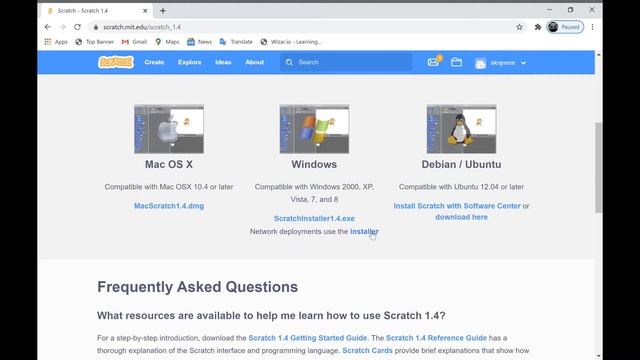Download MacScratch1.4.dmg
The height and width of the screenshot is (360, 640).
click(x=169, y=206)
